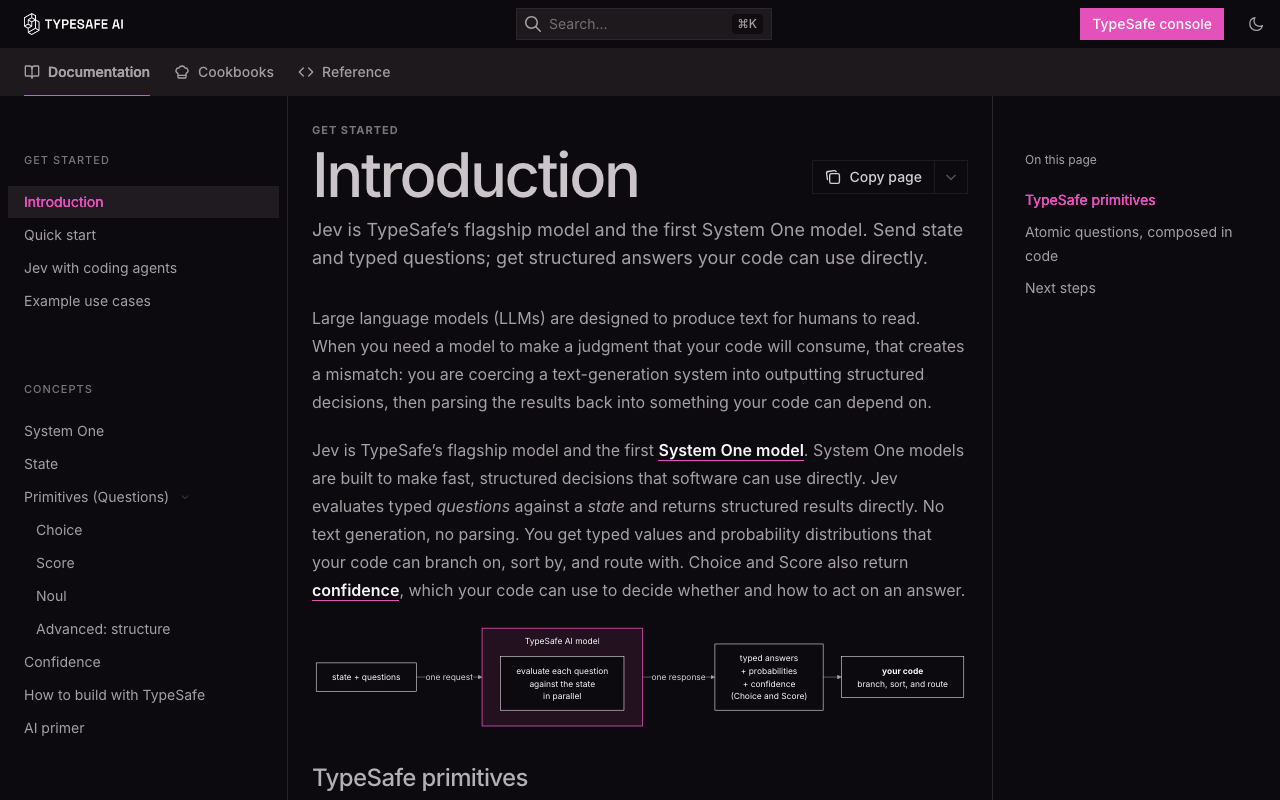Switch to the Cookbooks tab
The height and width of the screenshot is (800, 1280).
tap(224, 72)
